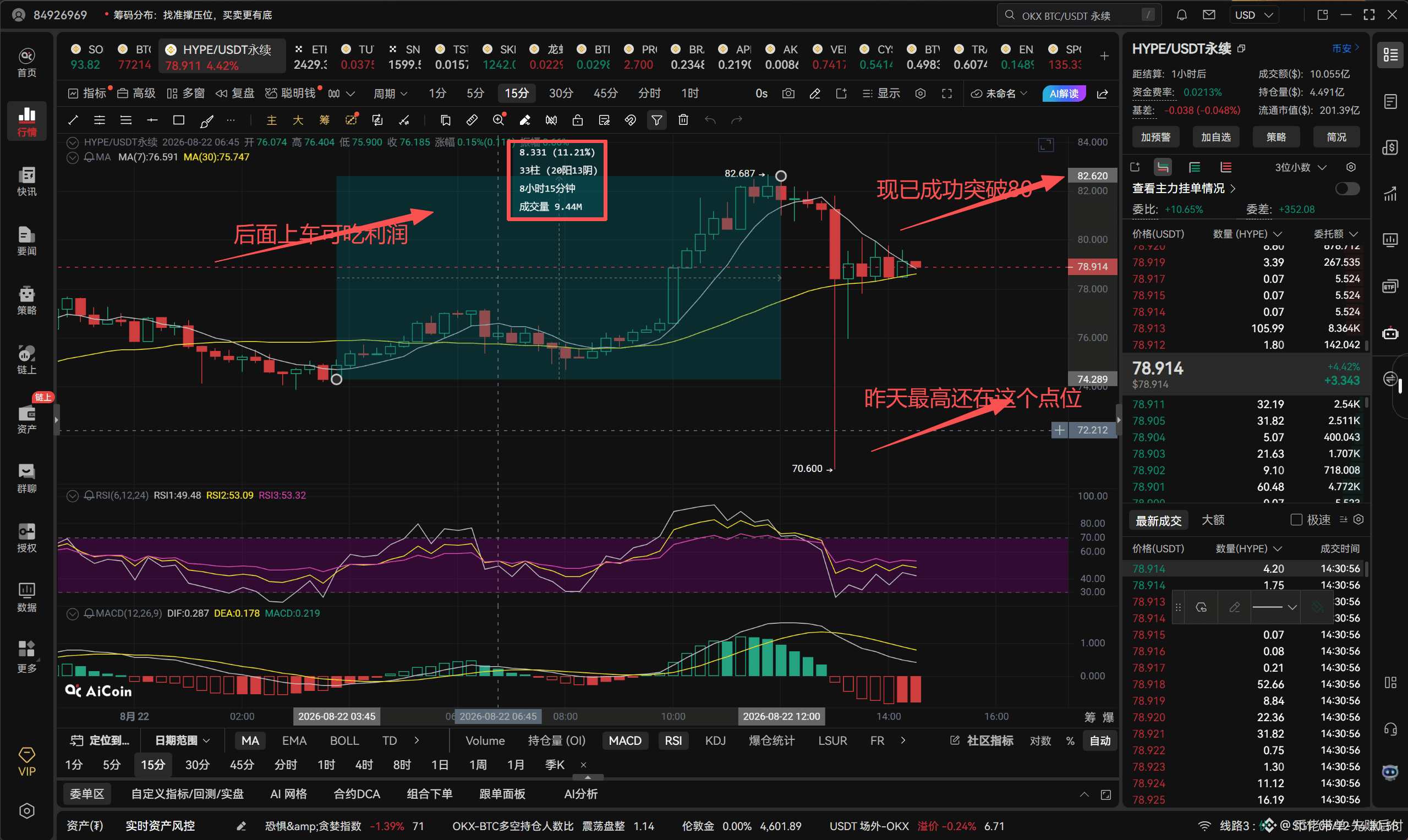Viewport: 1408px width, 840px height.
Task: Toggle the % percentage scale
Action: [x=1070, y=740]
